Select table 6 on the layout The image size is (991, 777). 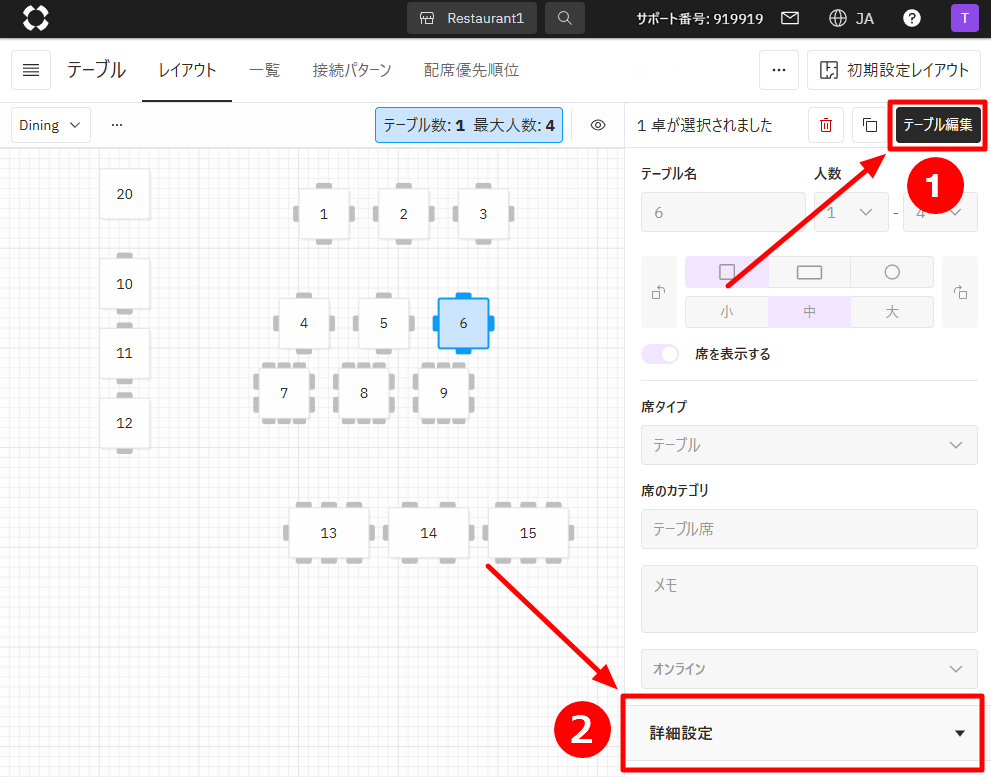pos(463,323)
